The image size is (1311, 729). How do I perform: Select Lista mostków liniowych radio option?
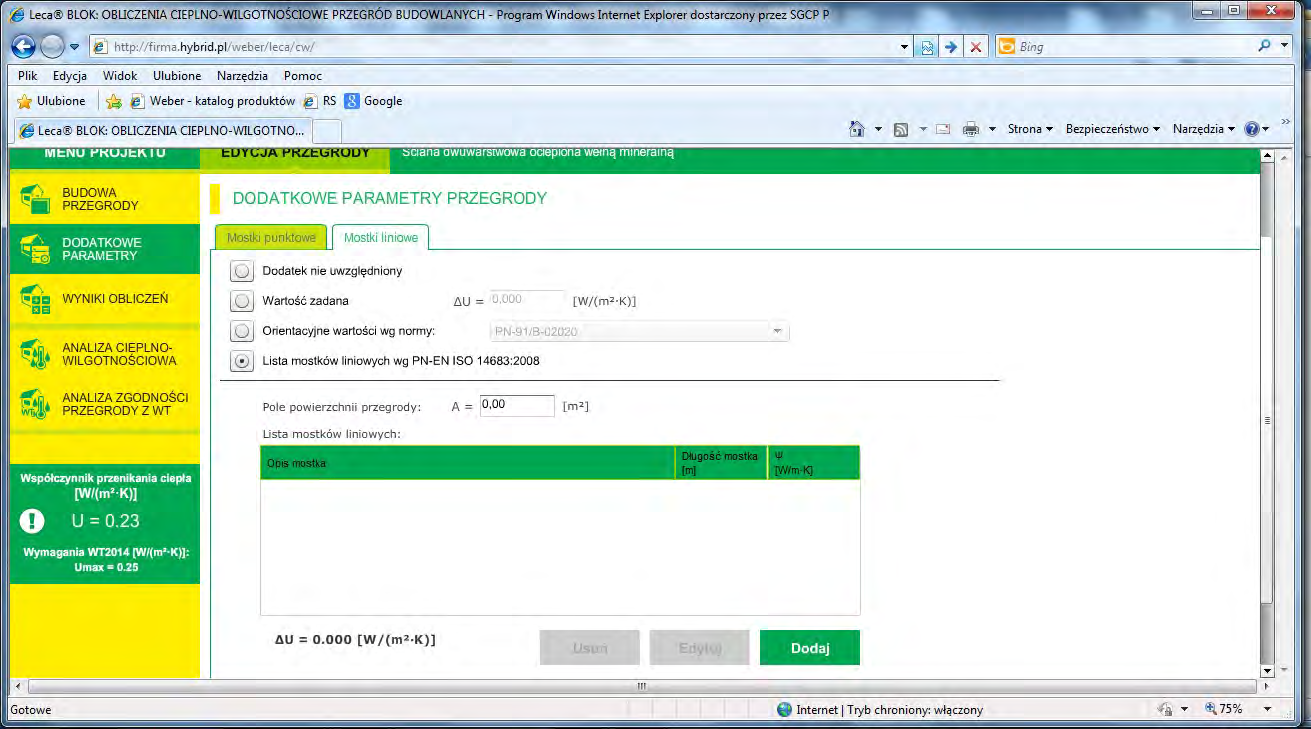tap(241, 361)
